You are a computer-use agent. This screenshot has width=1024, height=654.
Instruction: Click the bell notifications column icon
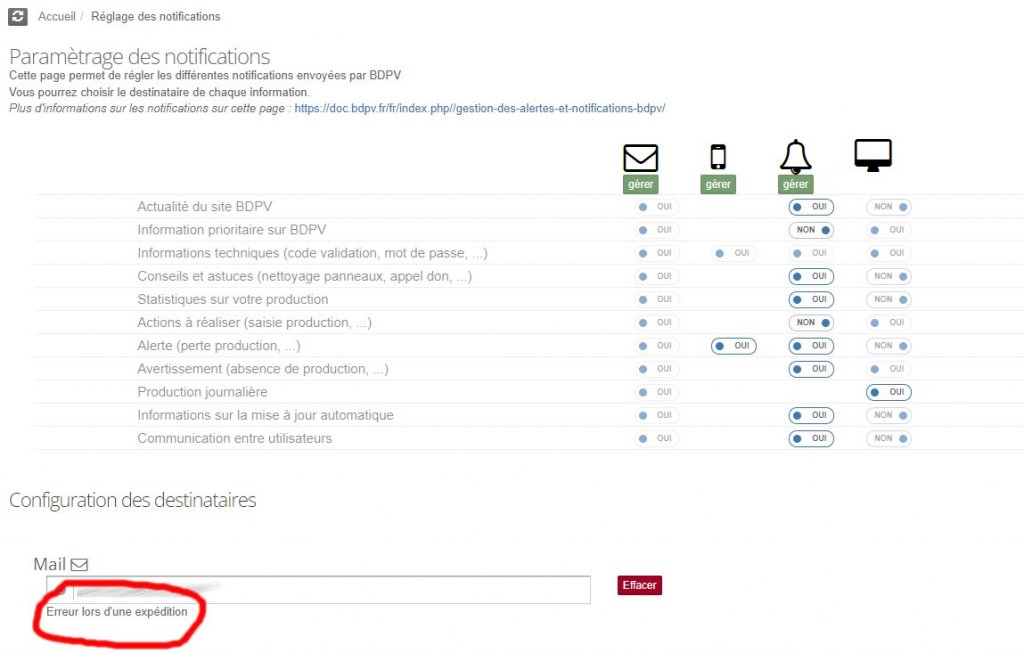coord(794,157)
